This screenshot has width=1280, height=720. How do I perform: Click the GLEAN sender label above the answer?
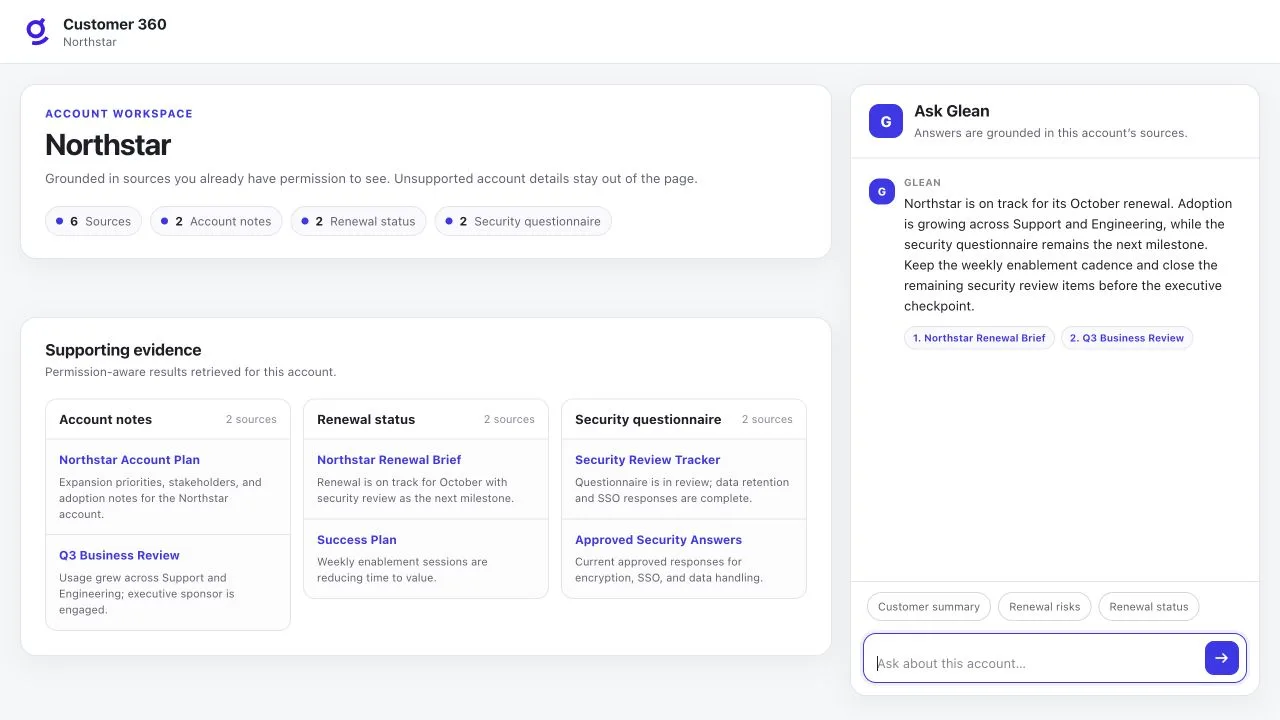click(x=922, y=183)
